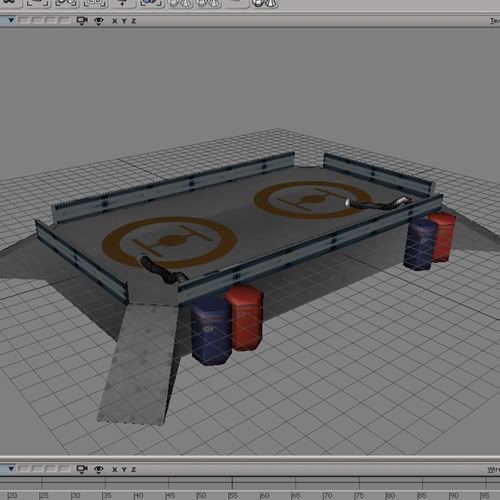Jump to frame 40 on the timeline
Image resolution: width=500 pixels, height=500 pixels.
[139, 495]
